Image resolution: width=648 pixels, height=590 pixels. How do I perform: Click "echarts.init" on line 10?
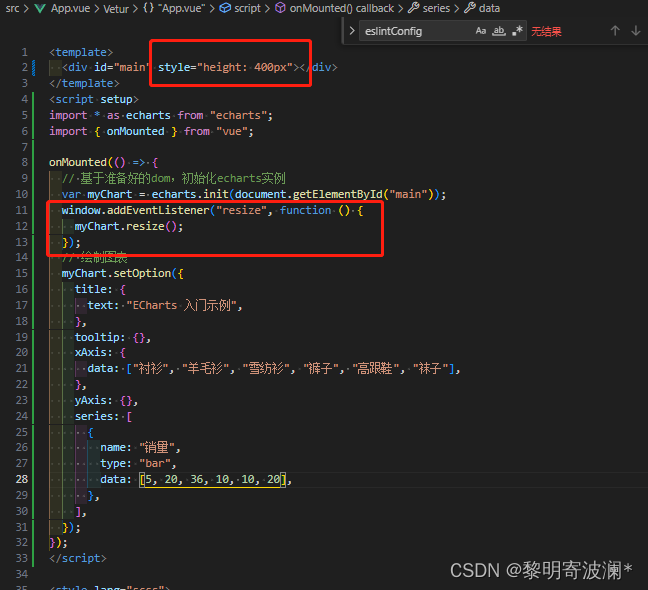pyautogui.click(x=190, y=194)
